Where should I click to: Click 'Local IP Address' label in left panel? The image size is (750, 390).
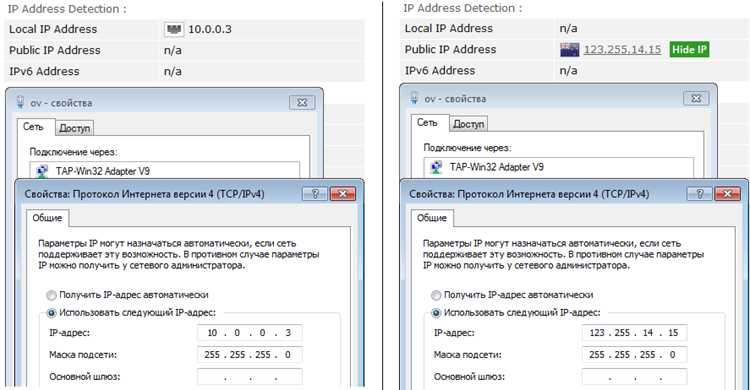[53, 29]
